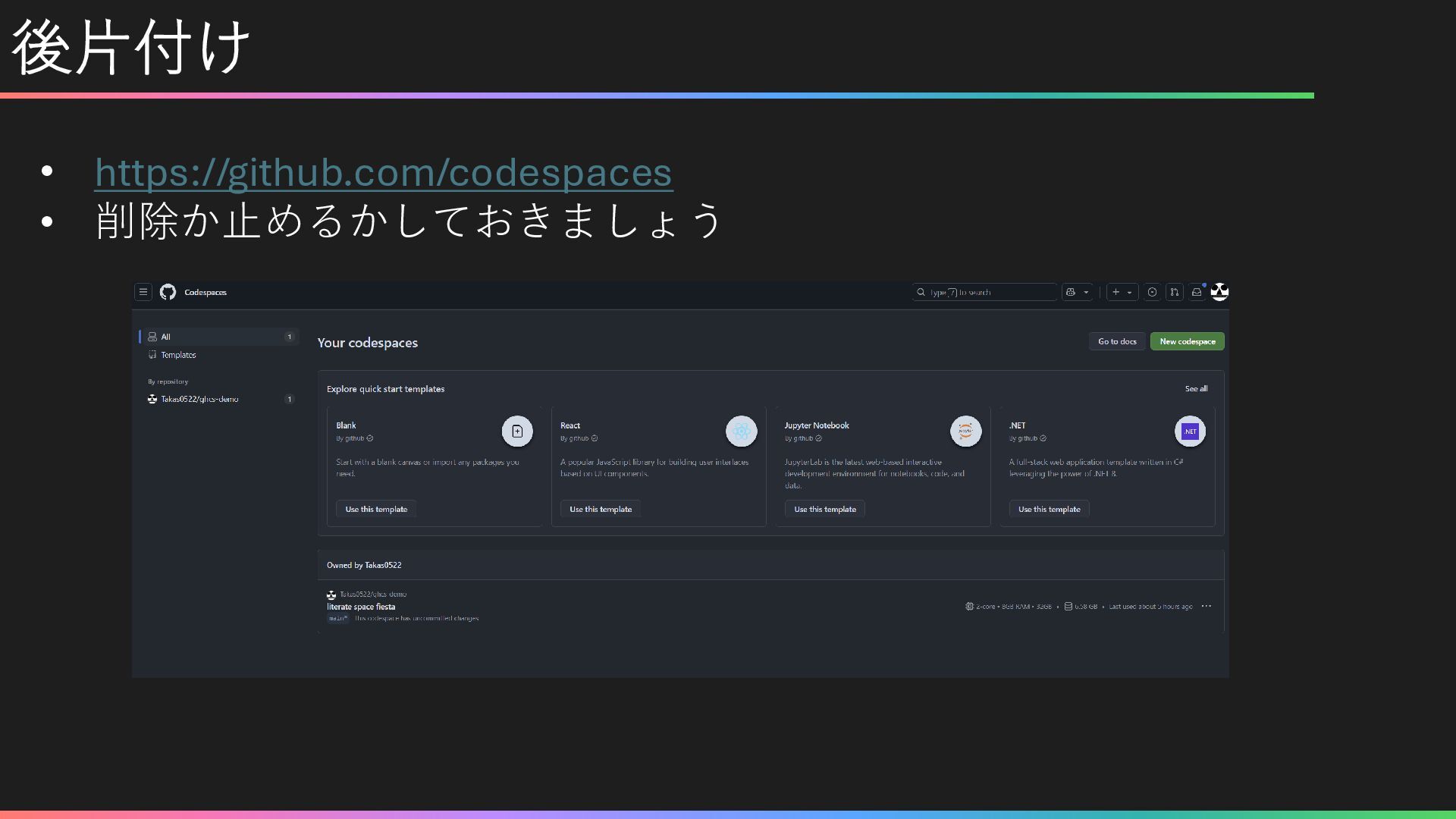Image resolution: width=1456 pixels, height=819 pixels.
Task: Click the 'Type / to search' field
Action: (x=984, y=292)
